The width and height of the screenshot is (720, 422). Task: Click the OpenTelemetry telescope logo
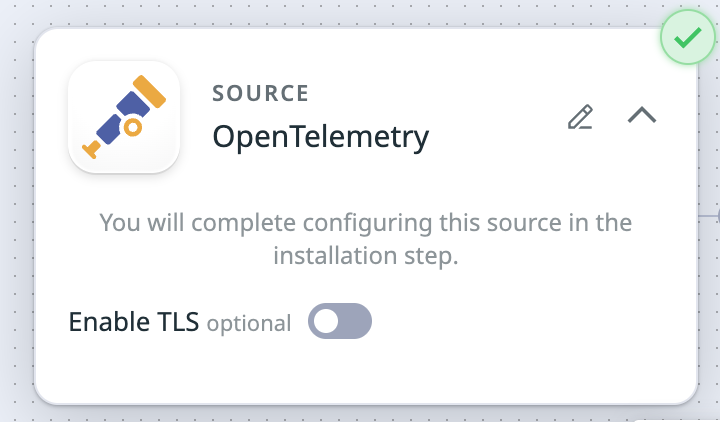pos(124,117)
